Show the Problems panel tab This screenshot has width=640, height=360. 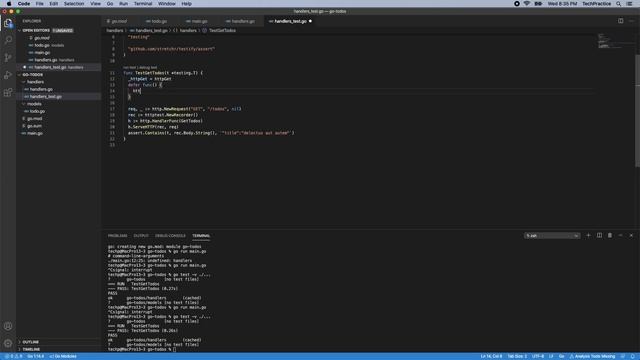coord(118,236)
